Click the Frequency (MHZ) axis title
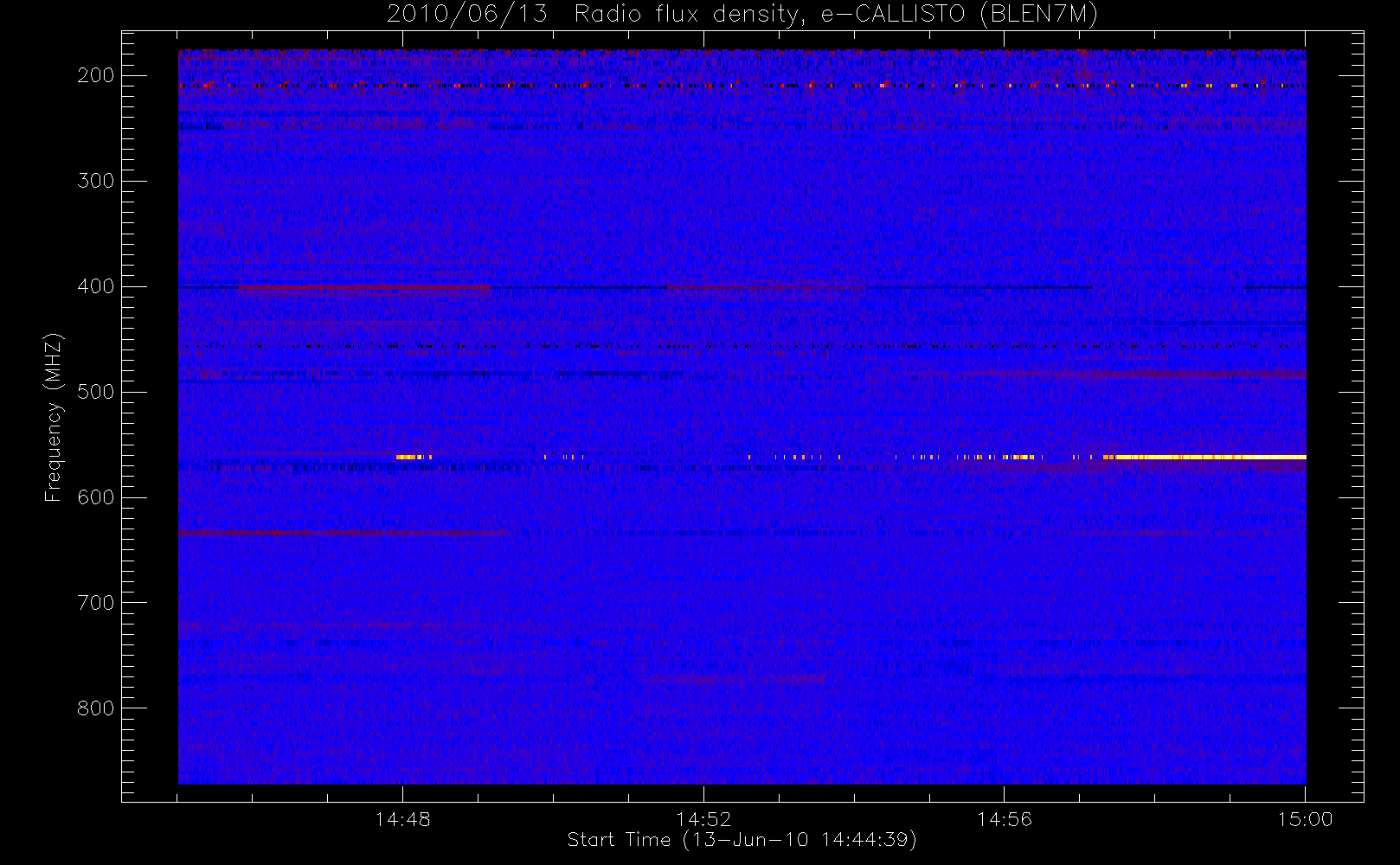1400x865 pixels. coord(54,417)
